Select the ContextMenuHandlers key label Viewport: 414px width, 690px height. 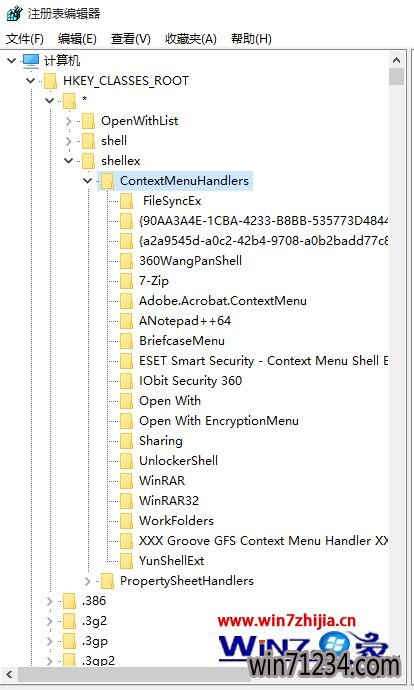pyautogui.click(x=184, y=181)
